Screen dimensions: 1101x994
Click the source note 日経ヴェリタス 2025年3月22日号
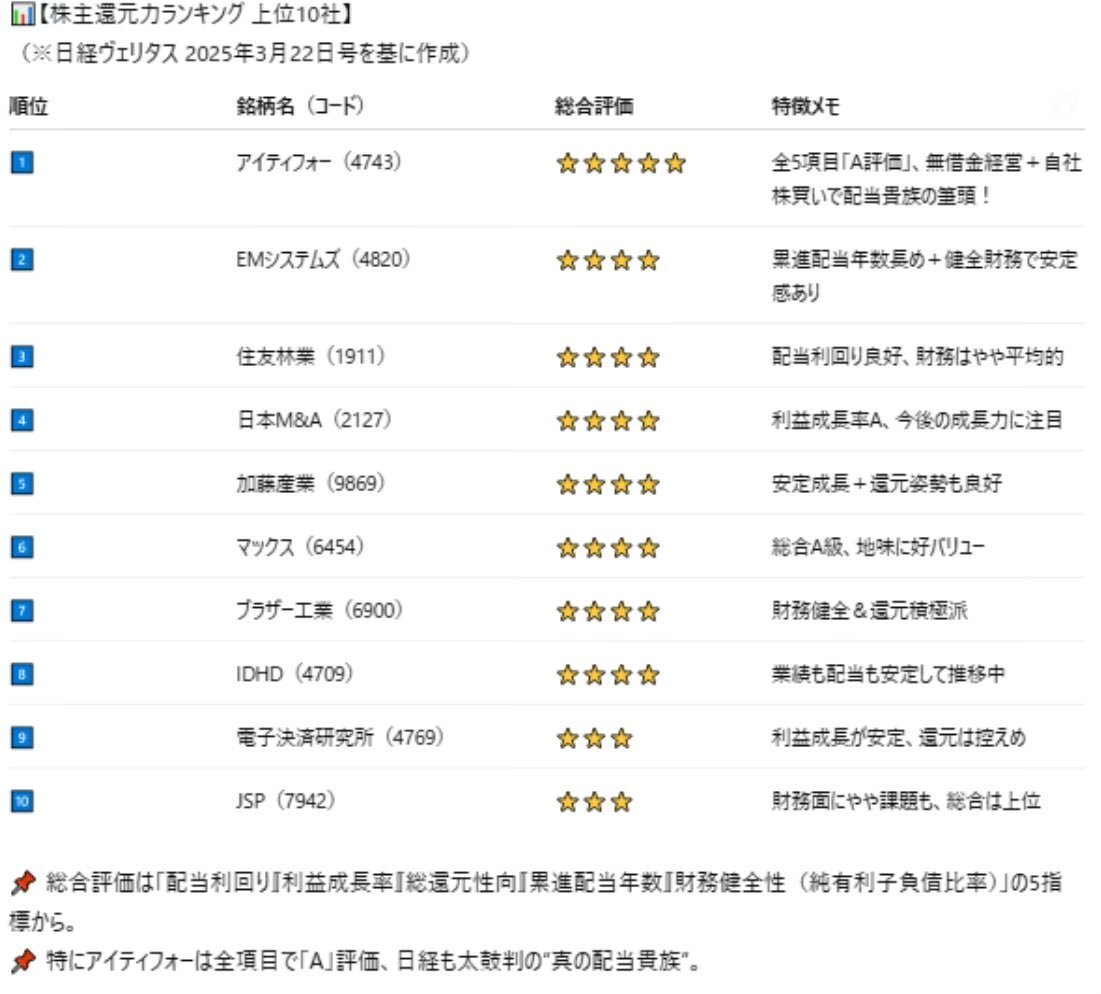(218, 53)
